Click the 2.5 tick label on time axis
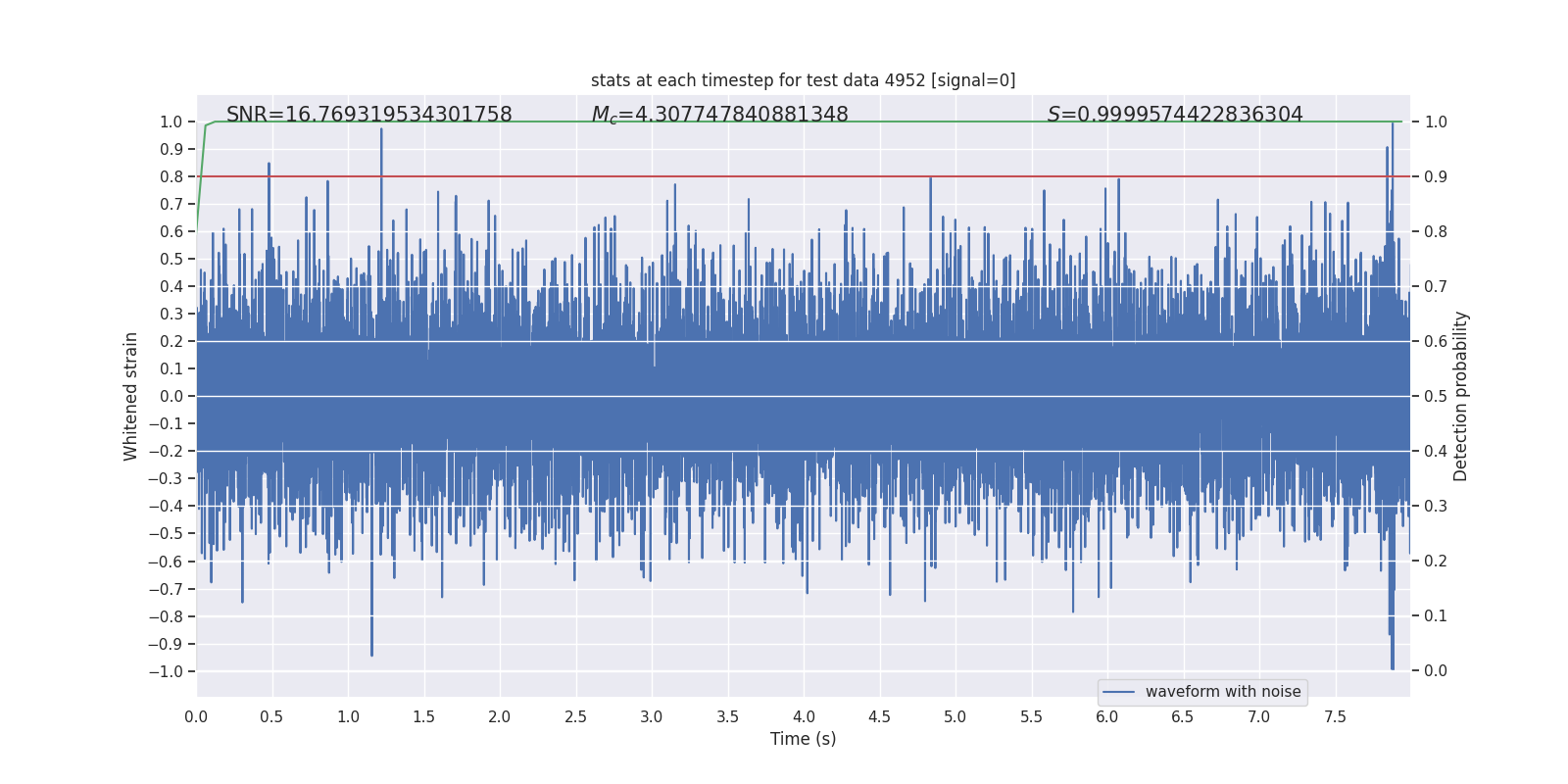This screenshot has width=1568, height=784. [575, 716]
